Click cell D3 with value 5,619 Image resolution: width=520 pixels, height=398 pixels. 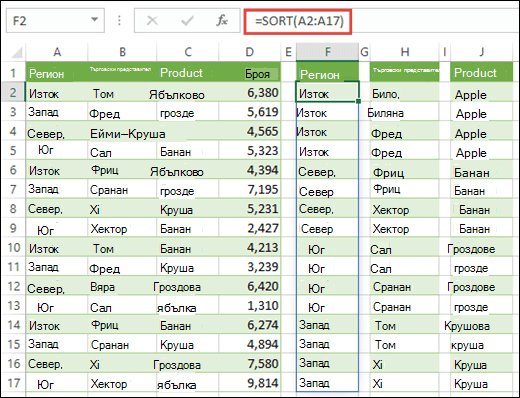249,111
